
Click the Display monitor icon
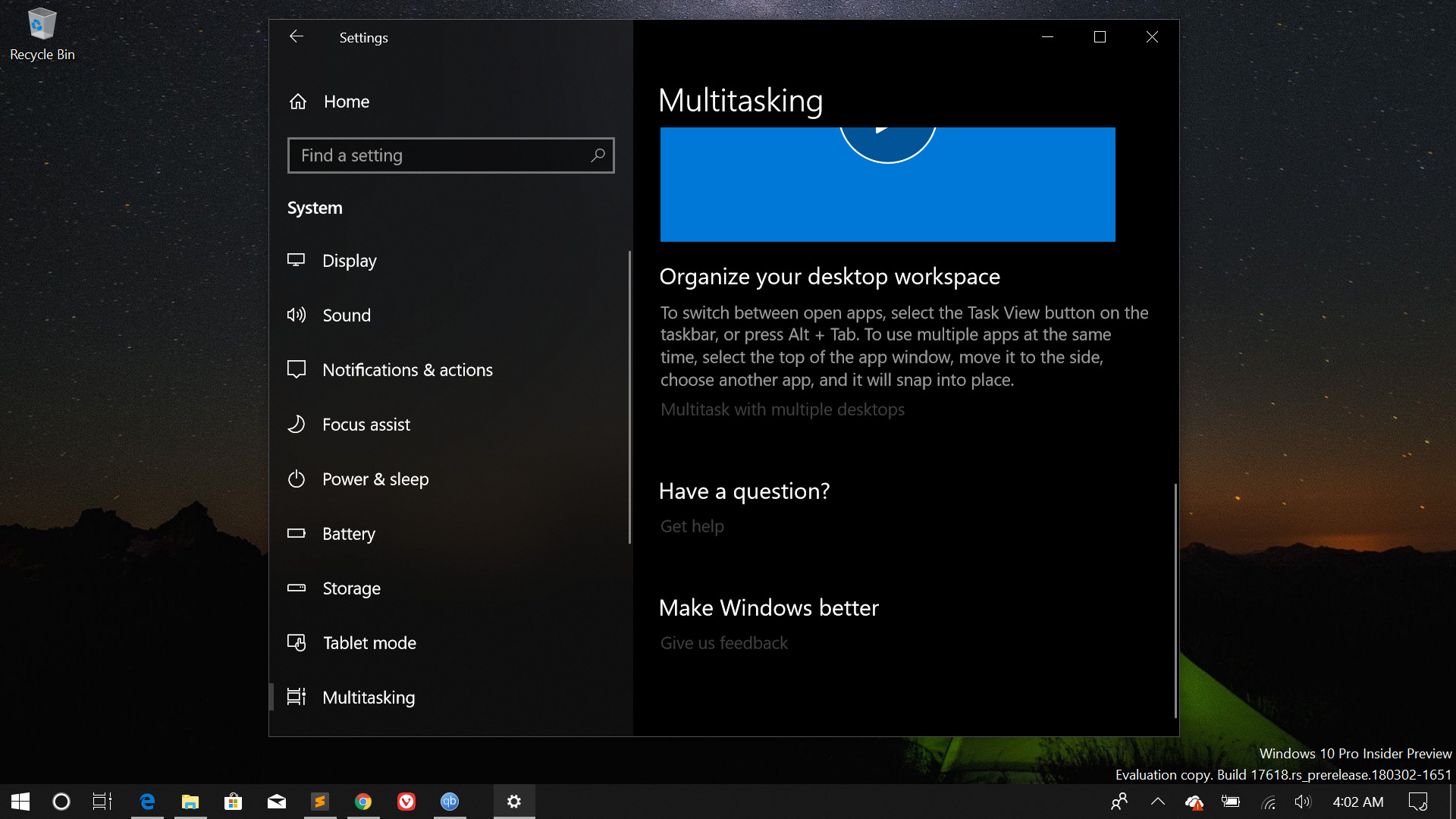click(x=296, y=260)
